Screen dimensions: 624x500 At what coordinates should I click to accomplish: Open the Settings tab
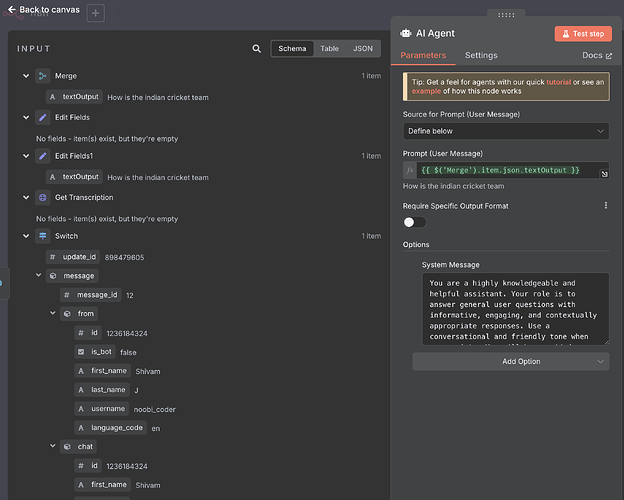pyautogui.click(x=481, y=55)
